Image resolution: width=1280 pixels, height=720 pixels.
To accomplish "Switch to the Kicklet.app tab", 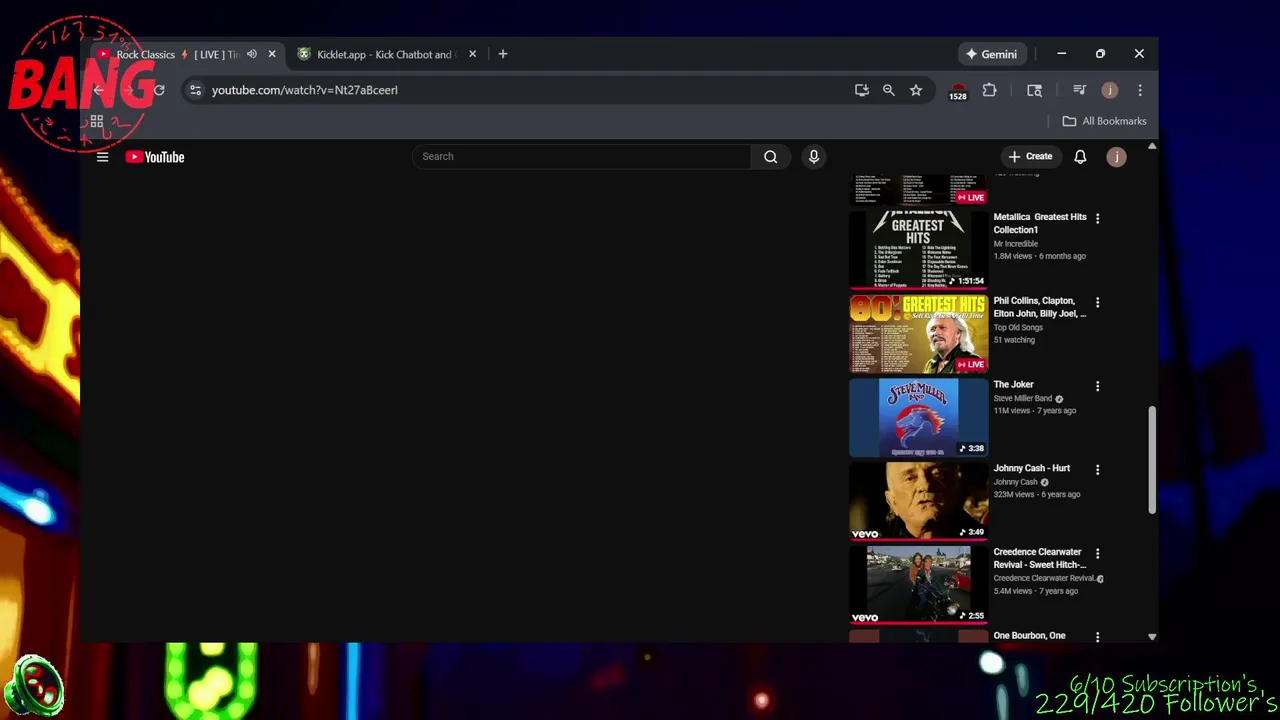I will pos(384,54).
